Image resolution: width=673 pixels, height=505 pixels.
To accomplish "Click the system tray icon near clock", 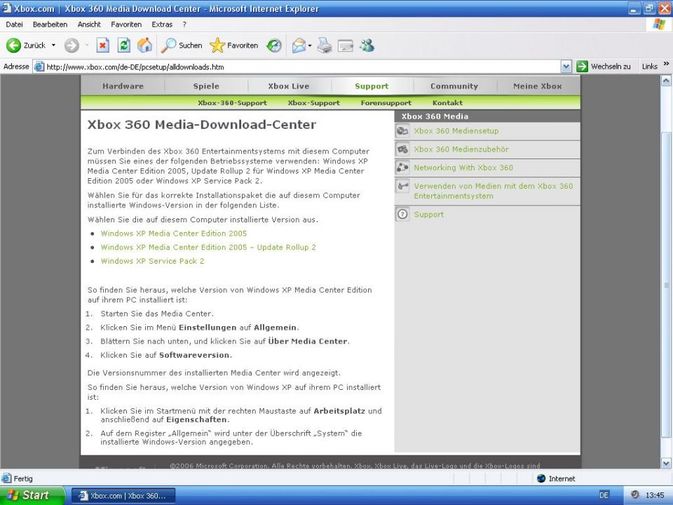I will (635, 495).
